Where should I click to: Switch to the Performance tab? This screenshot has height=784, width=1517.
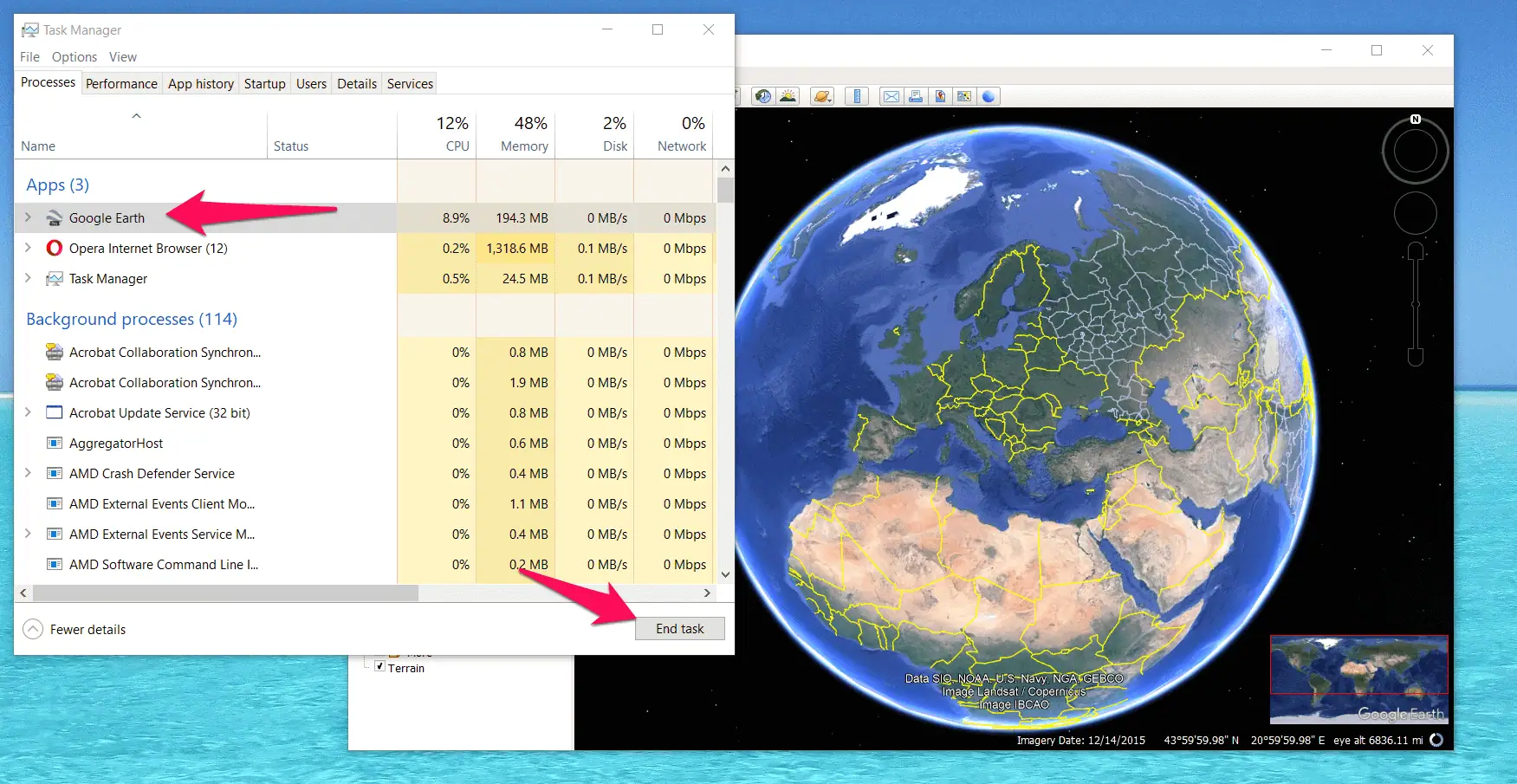click(121, 84)
